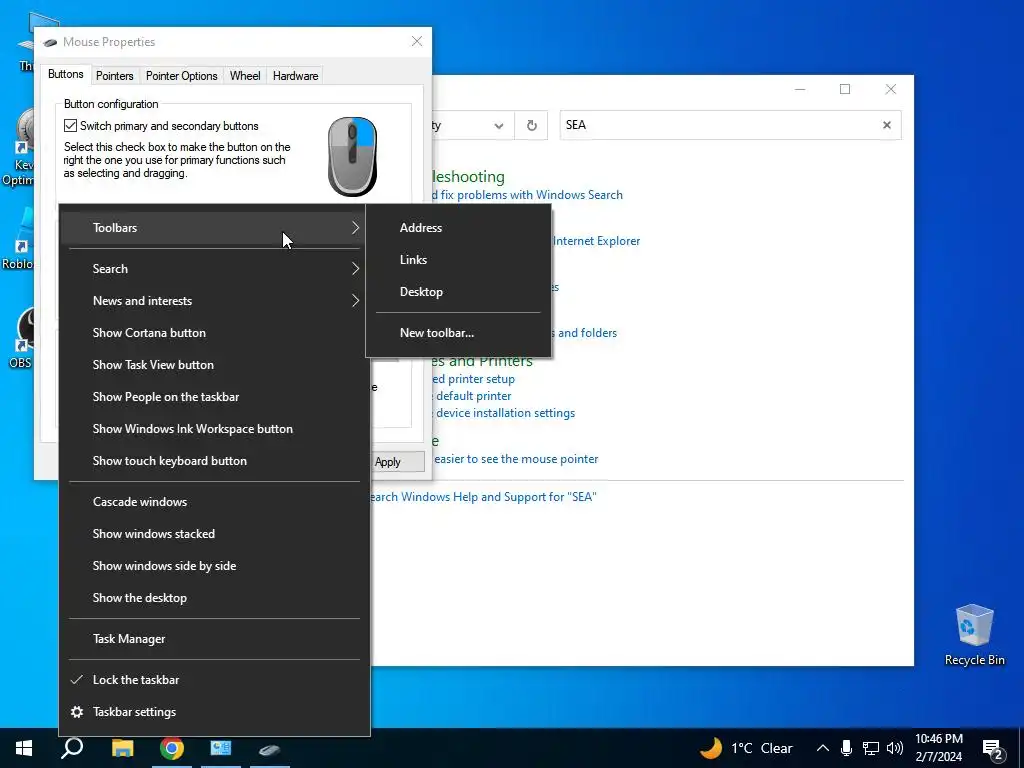Open Google Chrome on the taskbar

172,748
